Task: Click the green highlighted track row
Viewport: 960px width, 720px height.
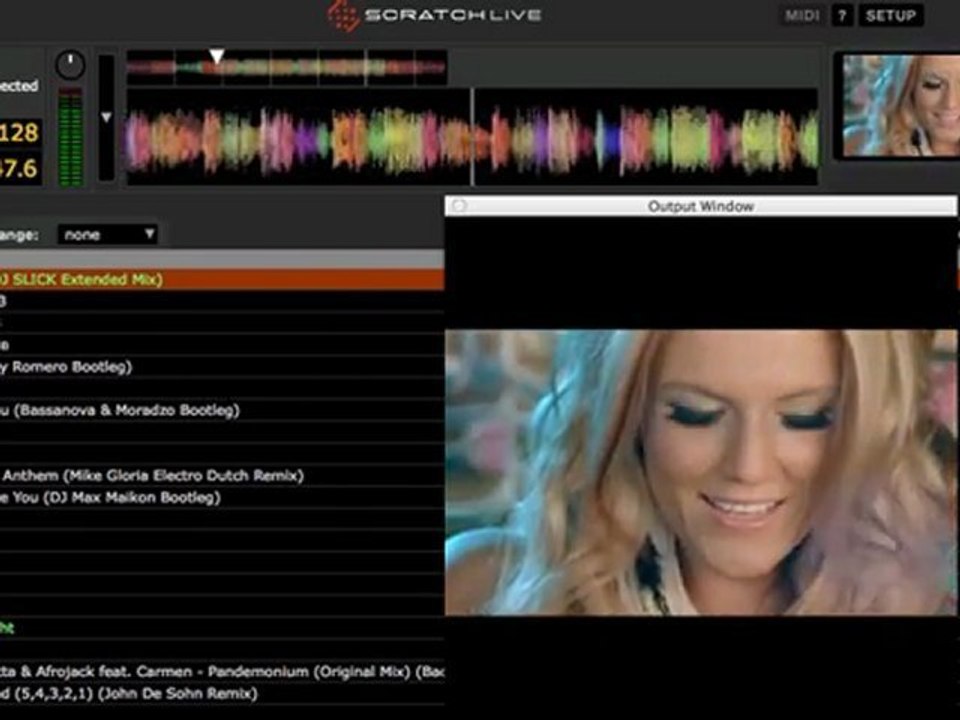Action: click(222, 628)
